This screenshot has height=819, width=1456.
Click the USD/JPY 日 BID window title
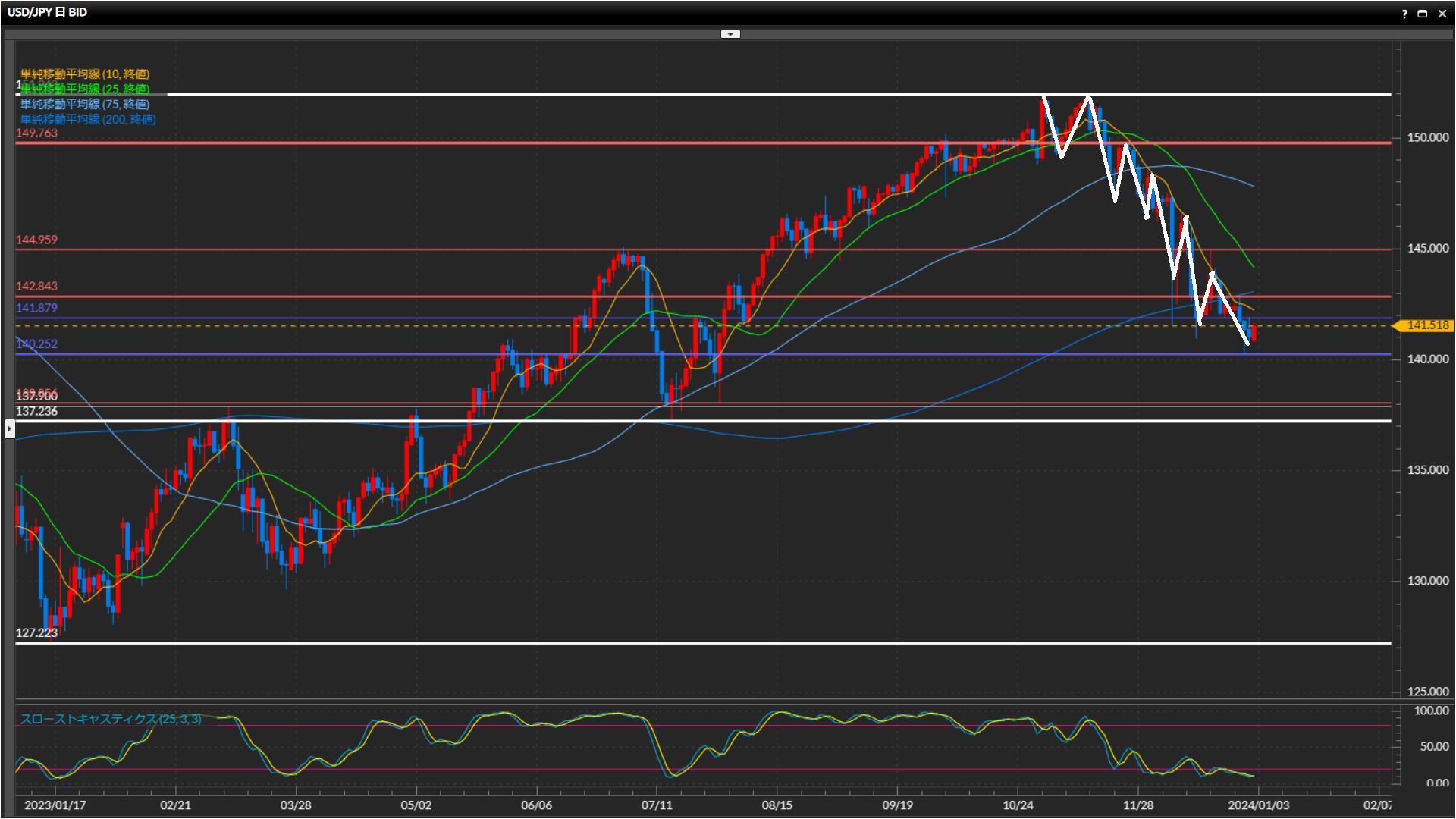(47, 12)
